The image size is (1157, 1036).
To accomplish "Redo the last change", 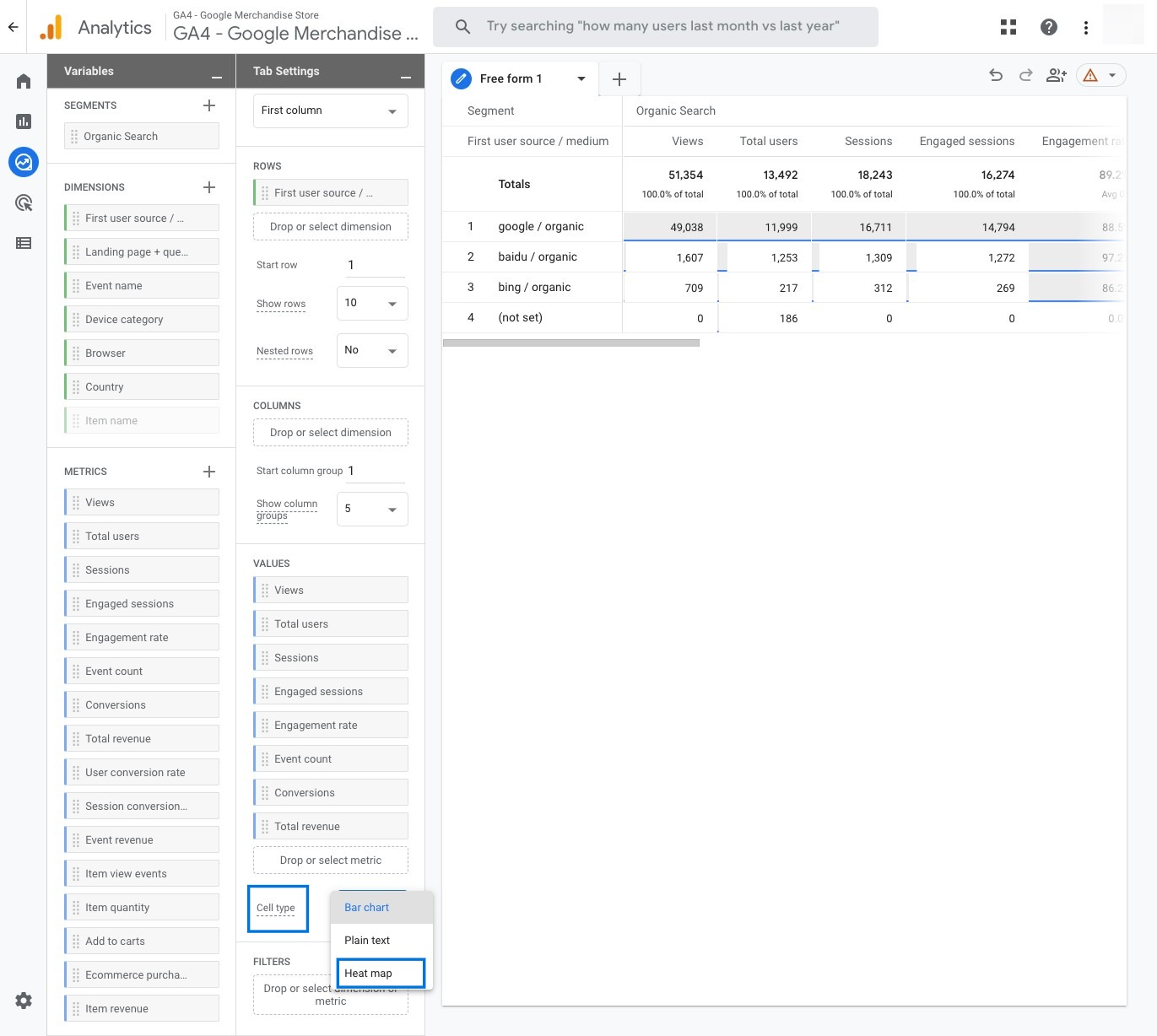I will pyautogui.click(x=1026, y=75).
